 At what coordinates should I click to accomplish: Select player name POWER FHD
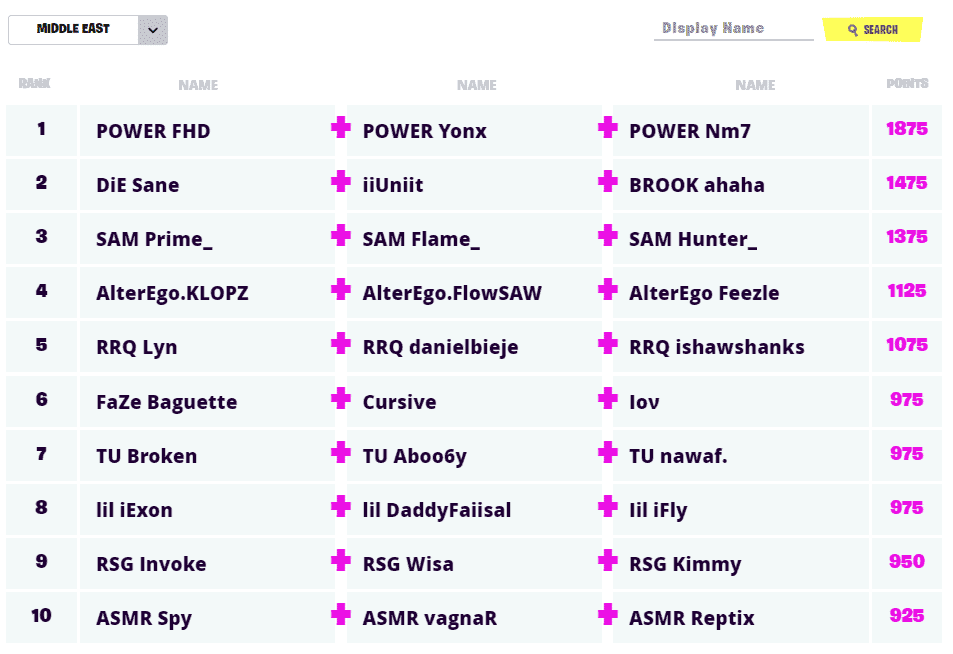click(153, 131)
